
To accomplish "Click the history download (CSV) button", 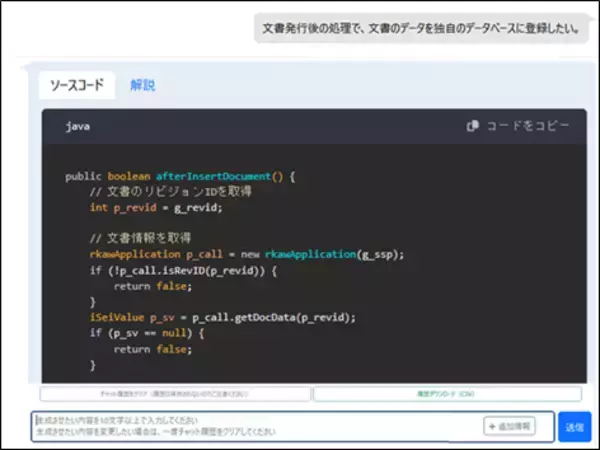I will [x=447, y=394].
